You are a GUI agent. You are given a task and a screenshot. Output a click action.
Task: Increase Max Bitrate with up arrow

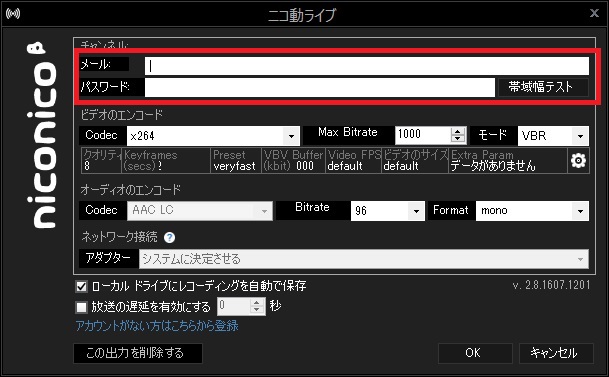(458, 131)
